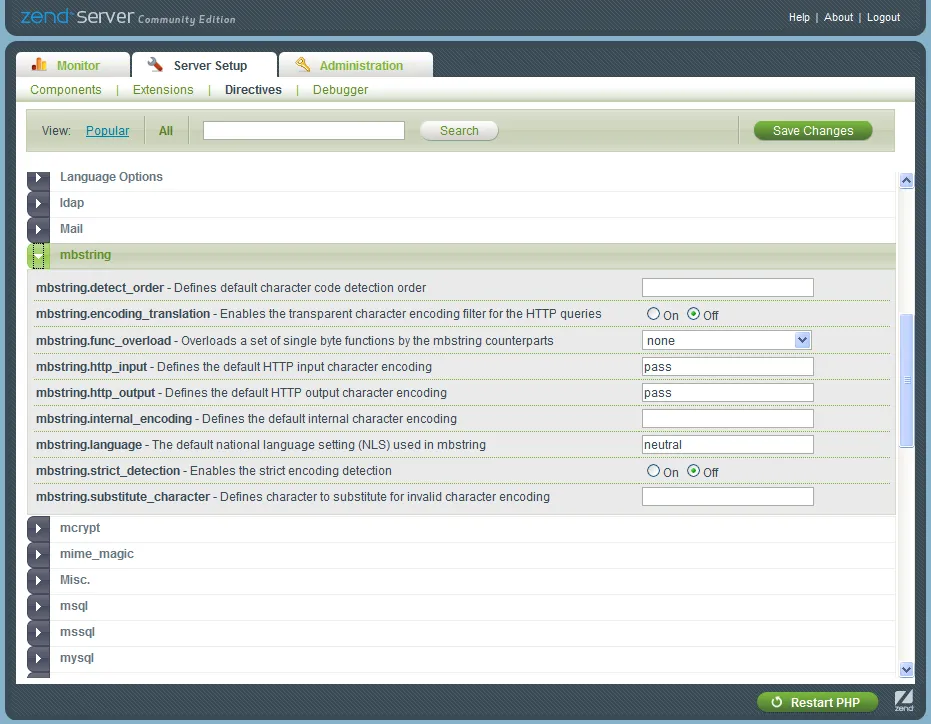Screen dimensions: 931x724
Task: Open the About link
Action: (838, 17)
